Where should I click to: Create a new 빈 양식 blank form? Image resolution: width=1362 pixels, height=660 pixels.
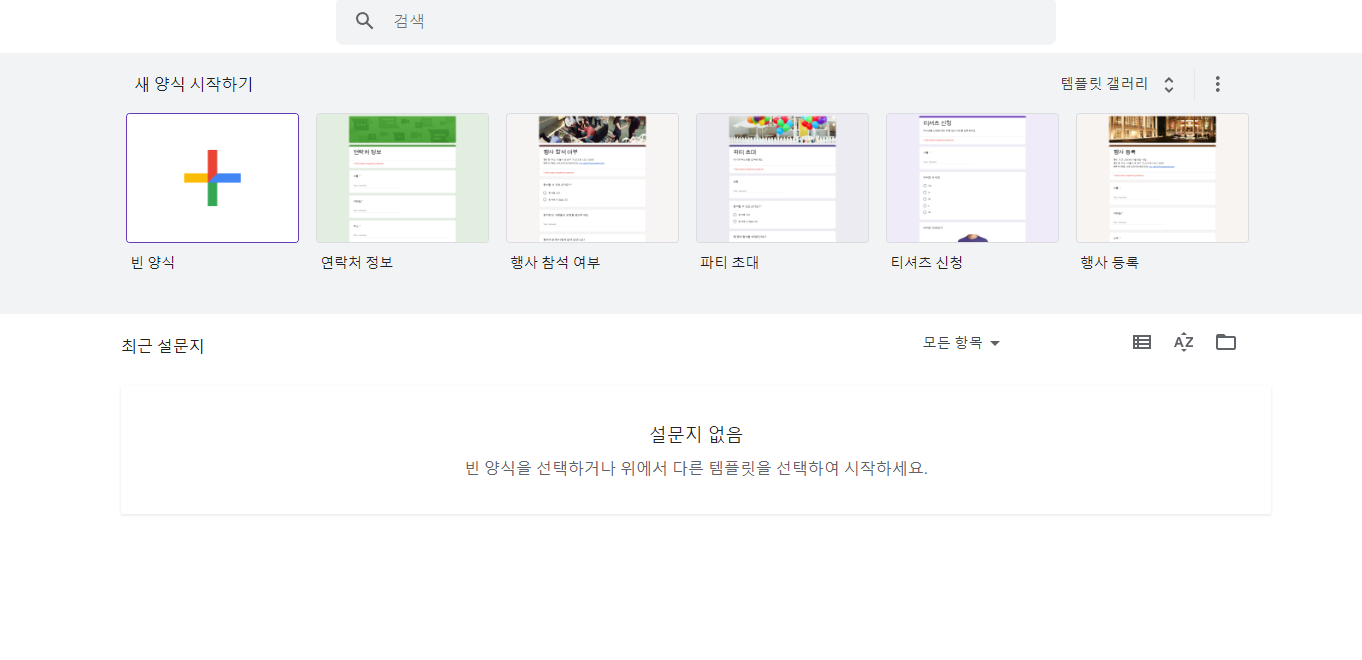(x=212, y=178)
